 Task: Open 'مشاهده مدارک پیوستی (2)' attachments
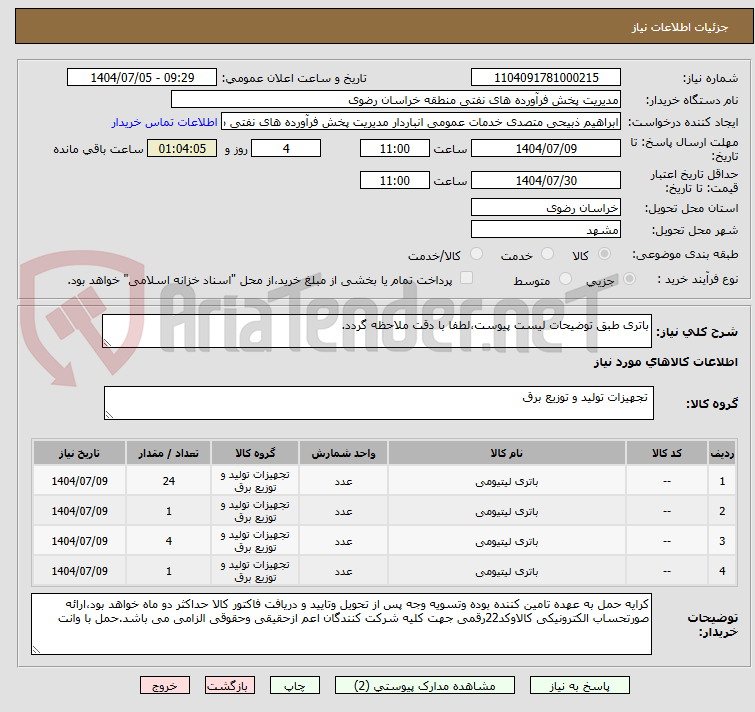tap(415, 686)
